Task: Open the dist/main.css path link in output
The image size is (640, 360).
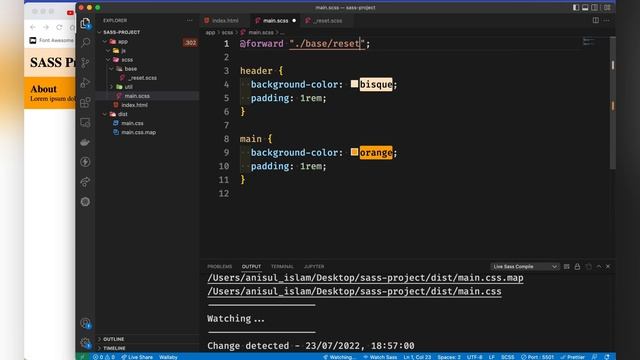Action: [x=354, y=291]
